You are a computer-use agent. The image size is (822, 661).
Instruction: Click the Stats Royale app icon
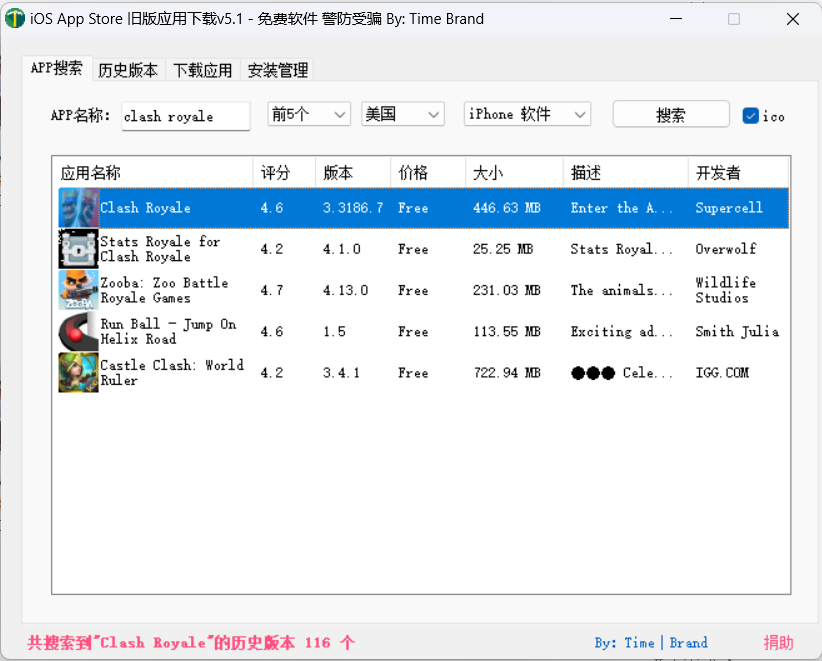pyautogui.click(x=78, y=249)
